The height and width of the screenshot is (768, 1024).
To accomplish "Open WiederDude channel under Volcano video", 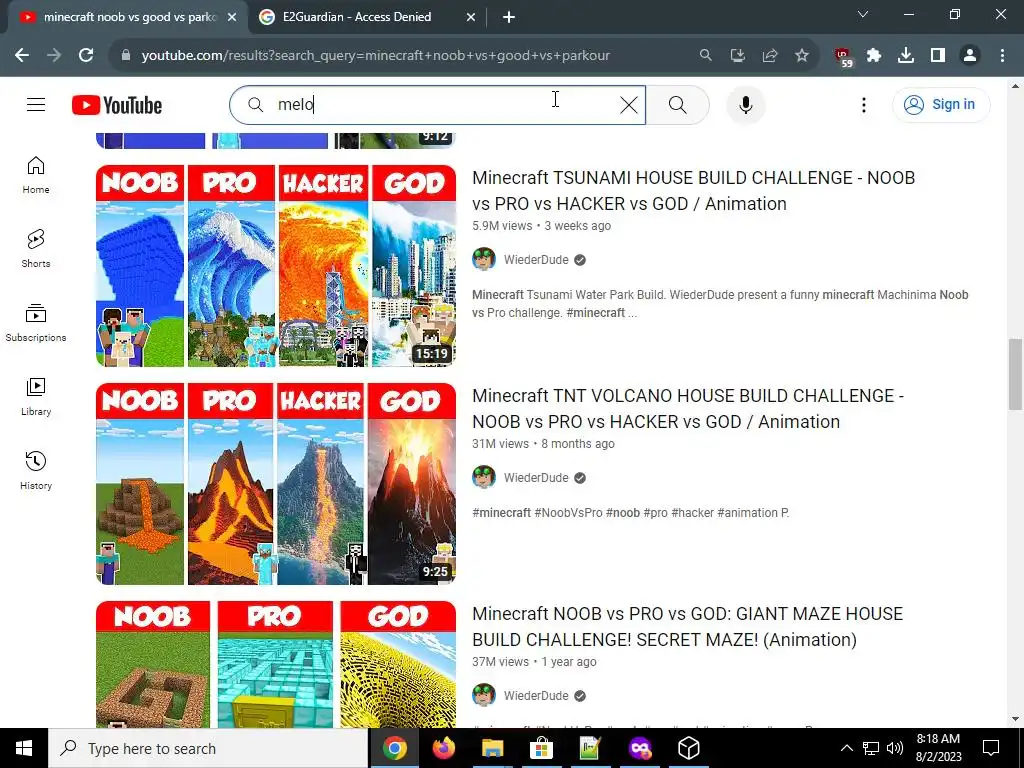I will click(x=536, y=478).
